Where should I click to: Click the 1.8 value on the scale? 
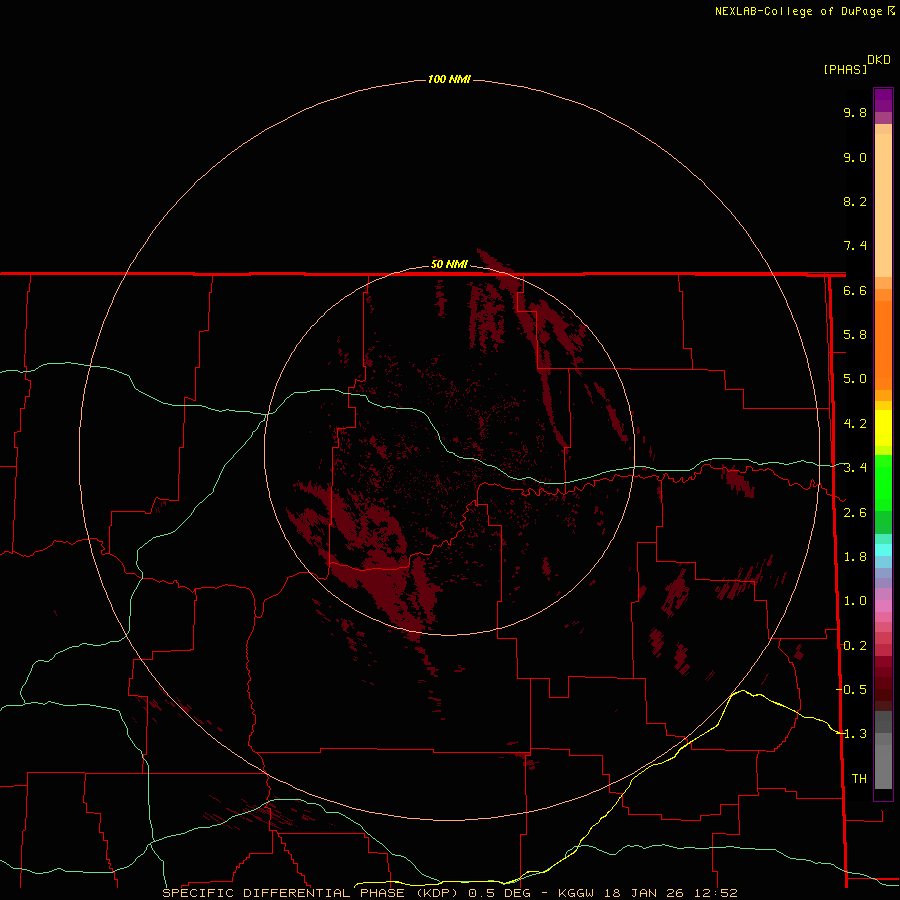[855, 557]
